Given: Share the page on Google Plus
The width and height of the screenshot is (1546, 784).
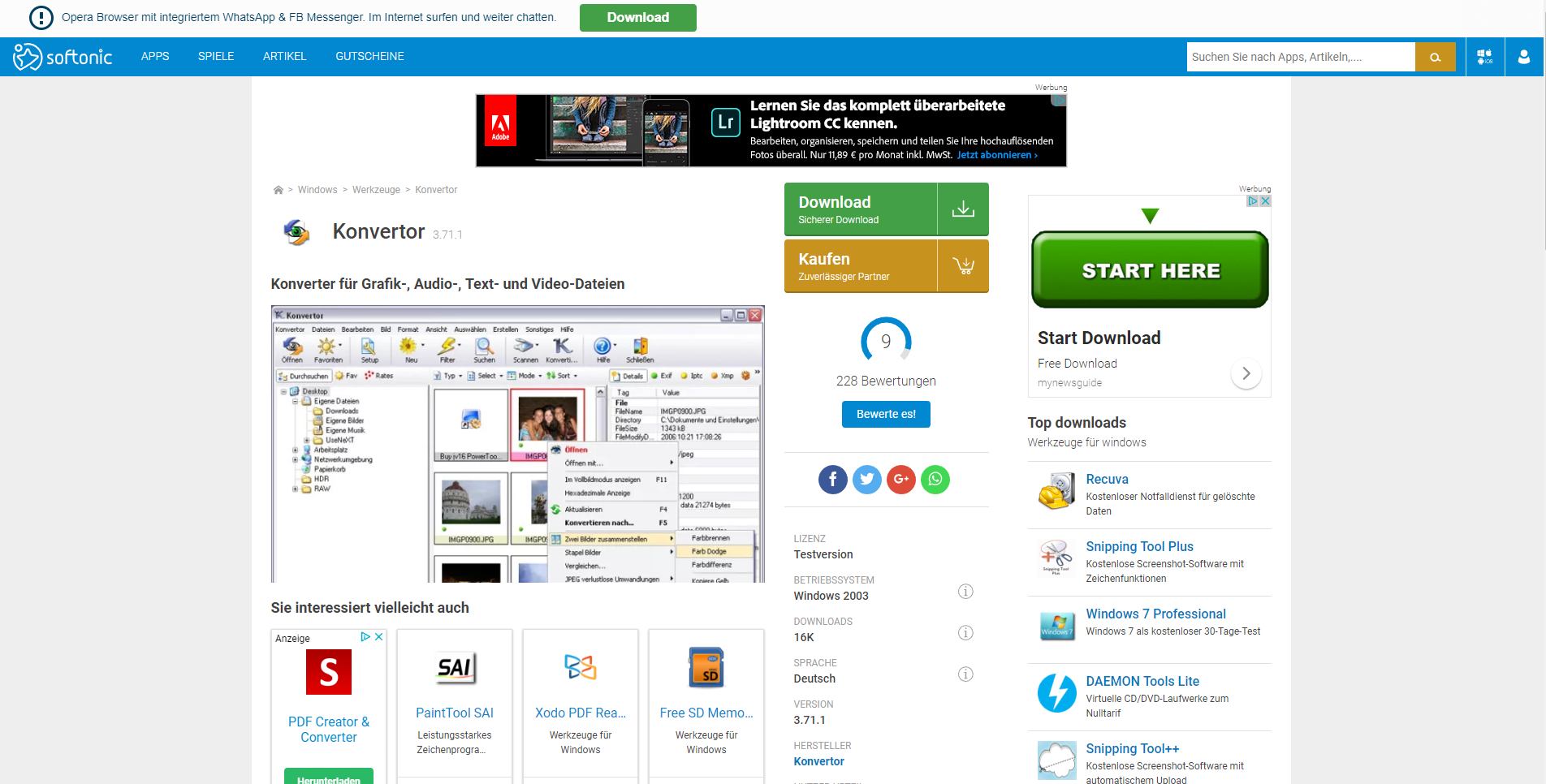Looking at the screenshot, I should pos(901,480).
